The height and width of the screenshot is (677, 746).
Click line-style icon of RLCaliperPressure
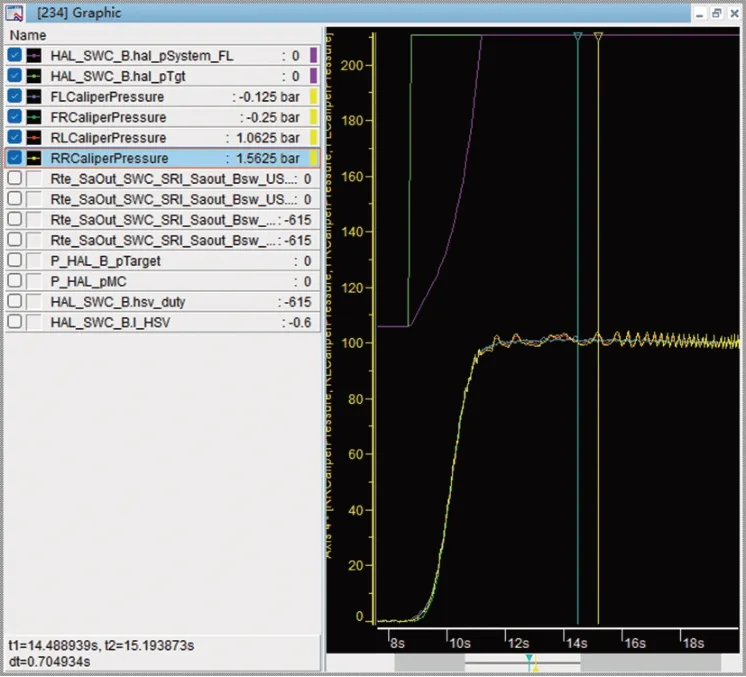coord(34,137)
